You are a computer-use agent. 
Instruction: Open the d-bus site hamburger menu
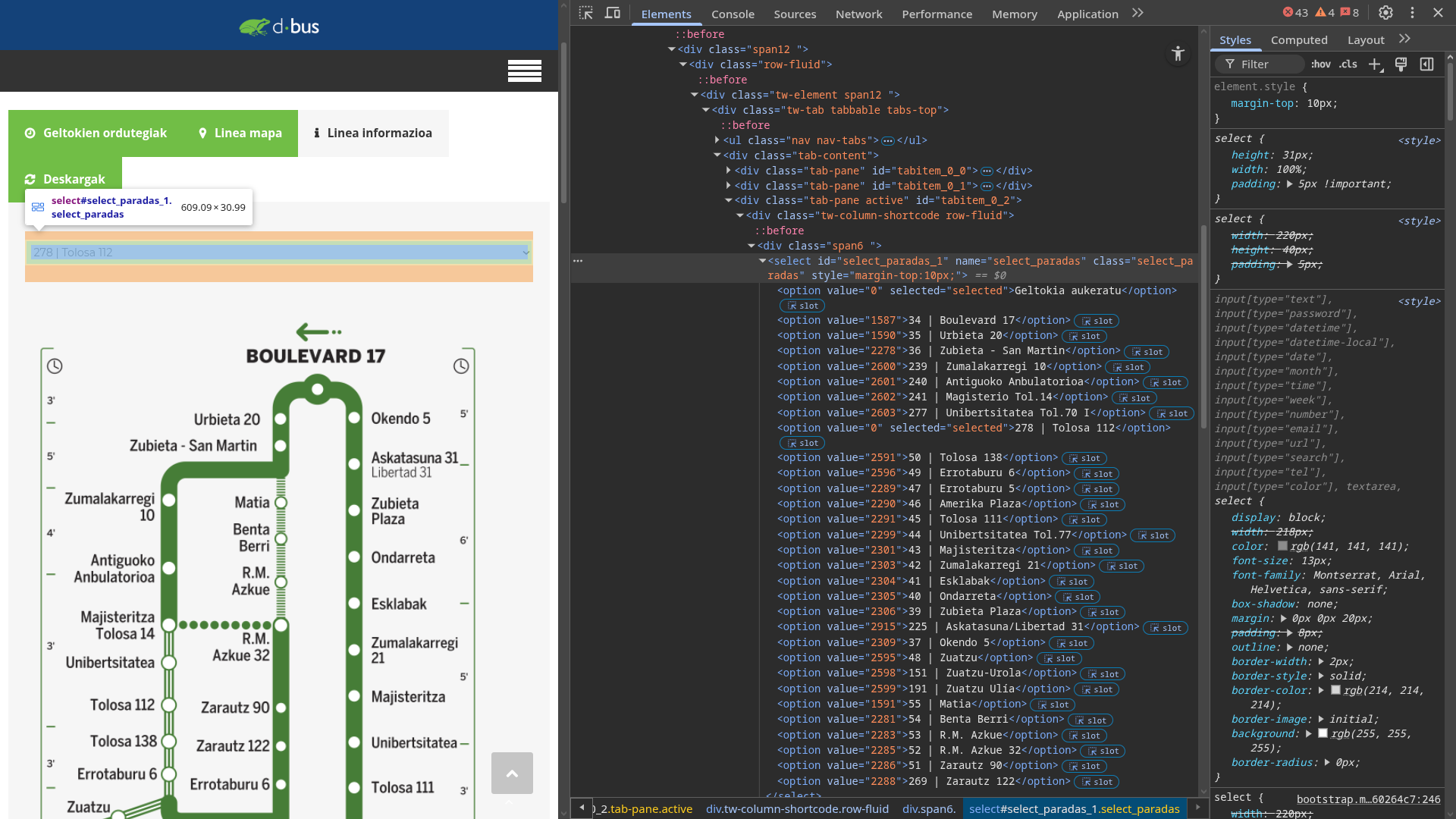524,71
